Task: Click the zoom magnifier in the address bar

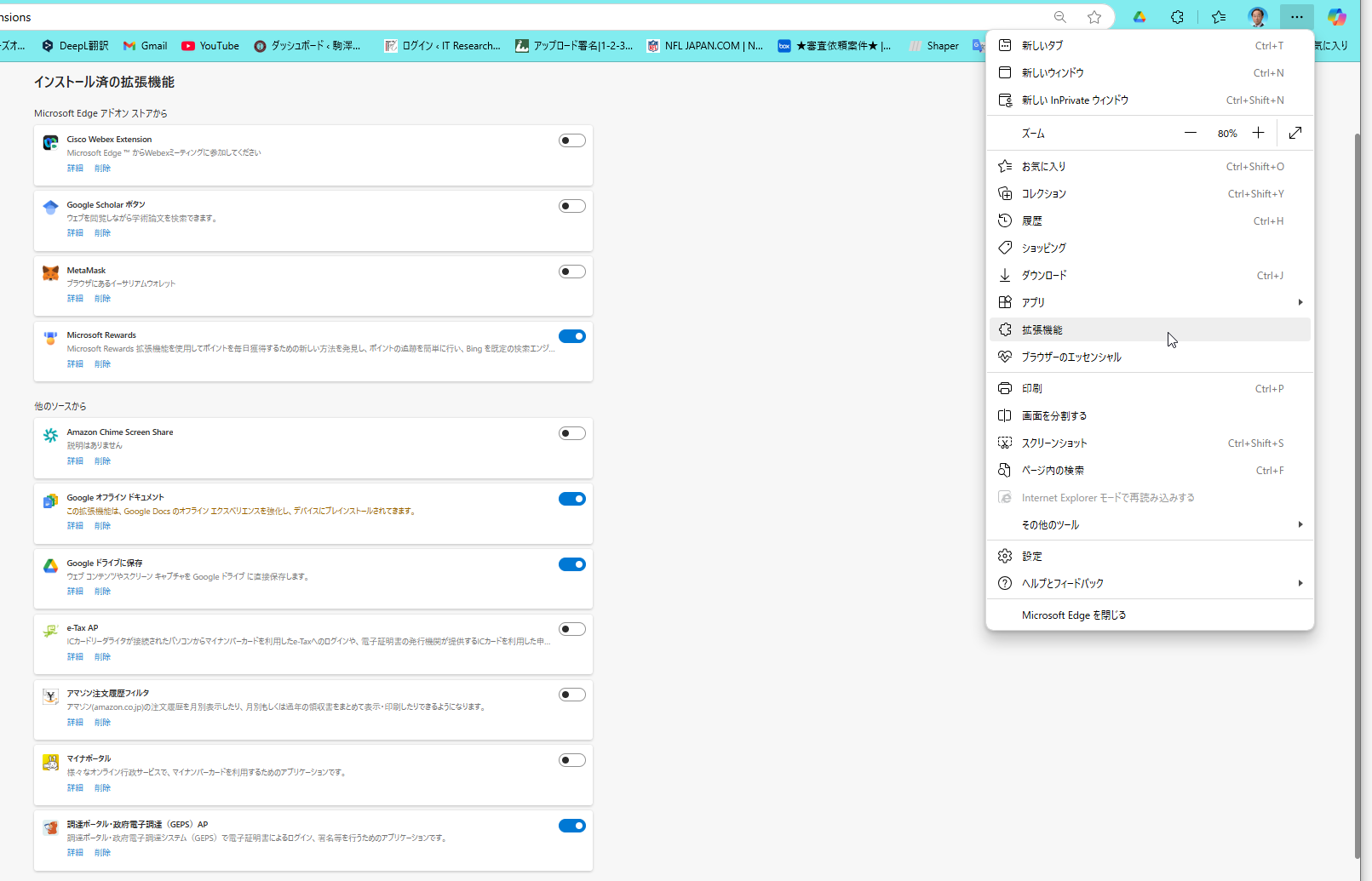Action: pos(1060,17)
